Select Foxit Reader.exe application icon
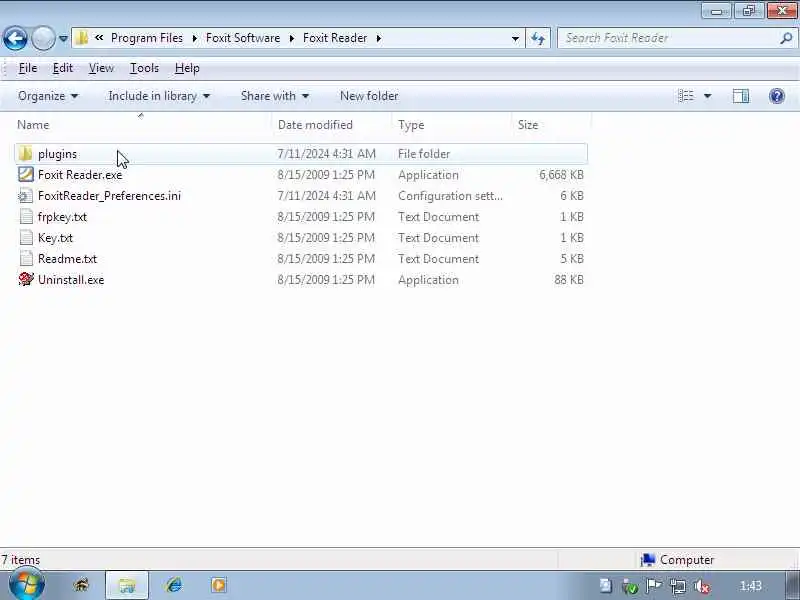The width and height of the screenshot is (800, 600). 26,174
